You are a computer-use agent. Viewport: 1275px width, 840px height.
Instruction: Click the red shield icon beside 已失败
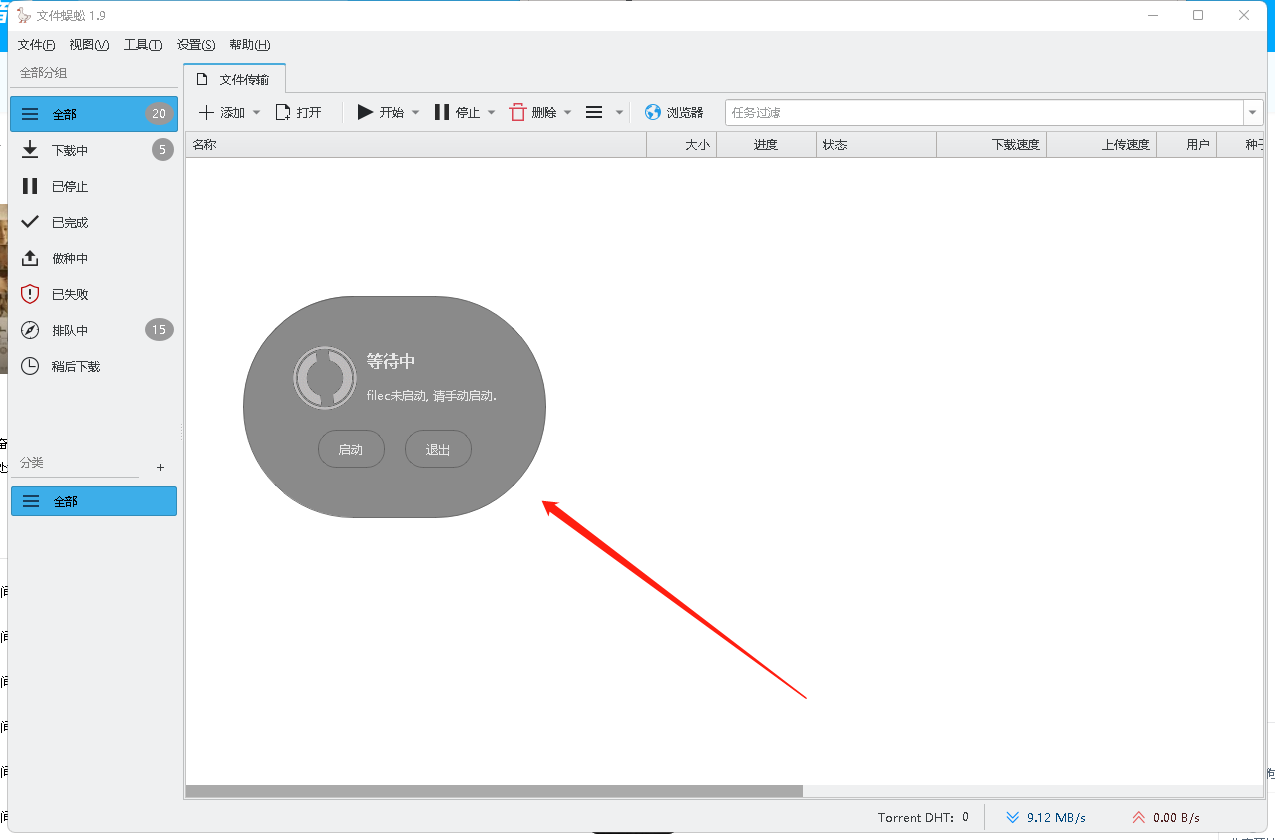[30, 294]
